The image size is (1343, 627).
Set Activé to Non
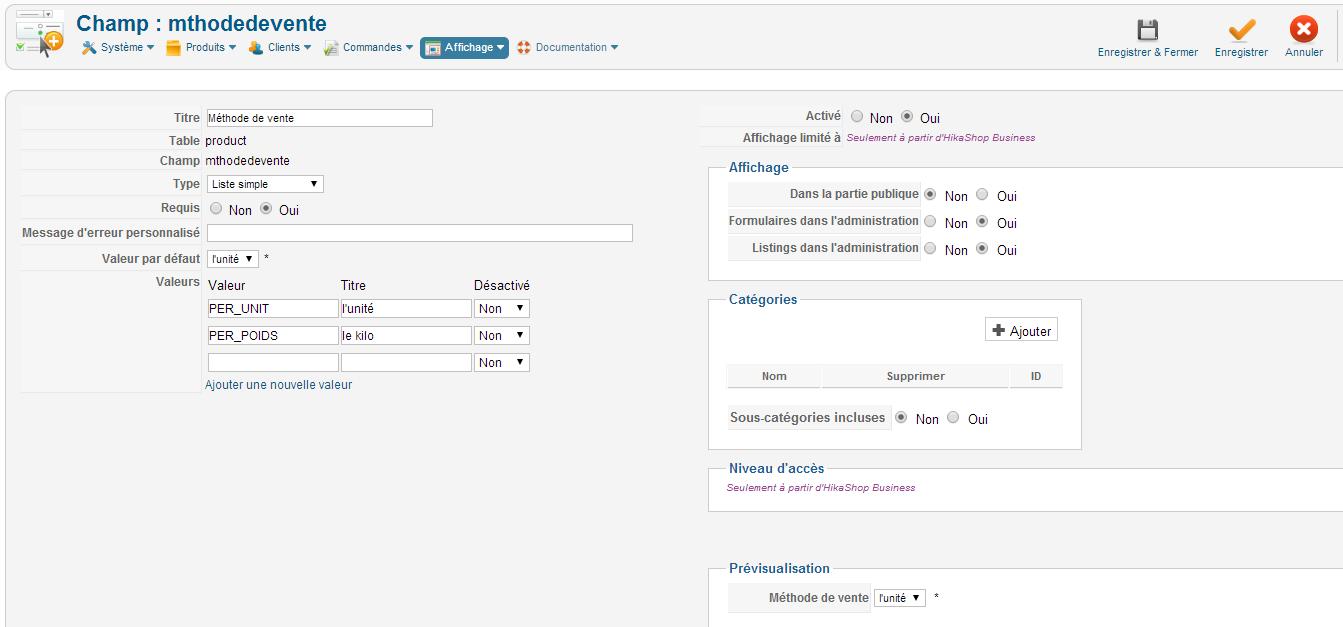pos(857,117)
